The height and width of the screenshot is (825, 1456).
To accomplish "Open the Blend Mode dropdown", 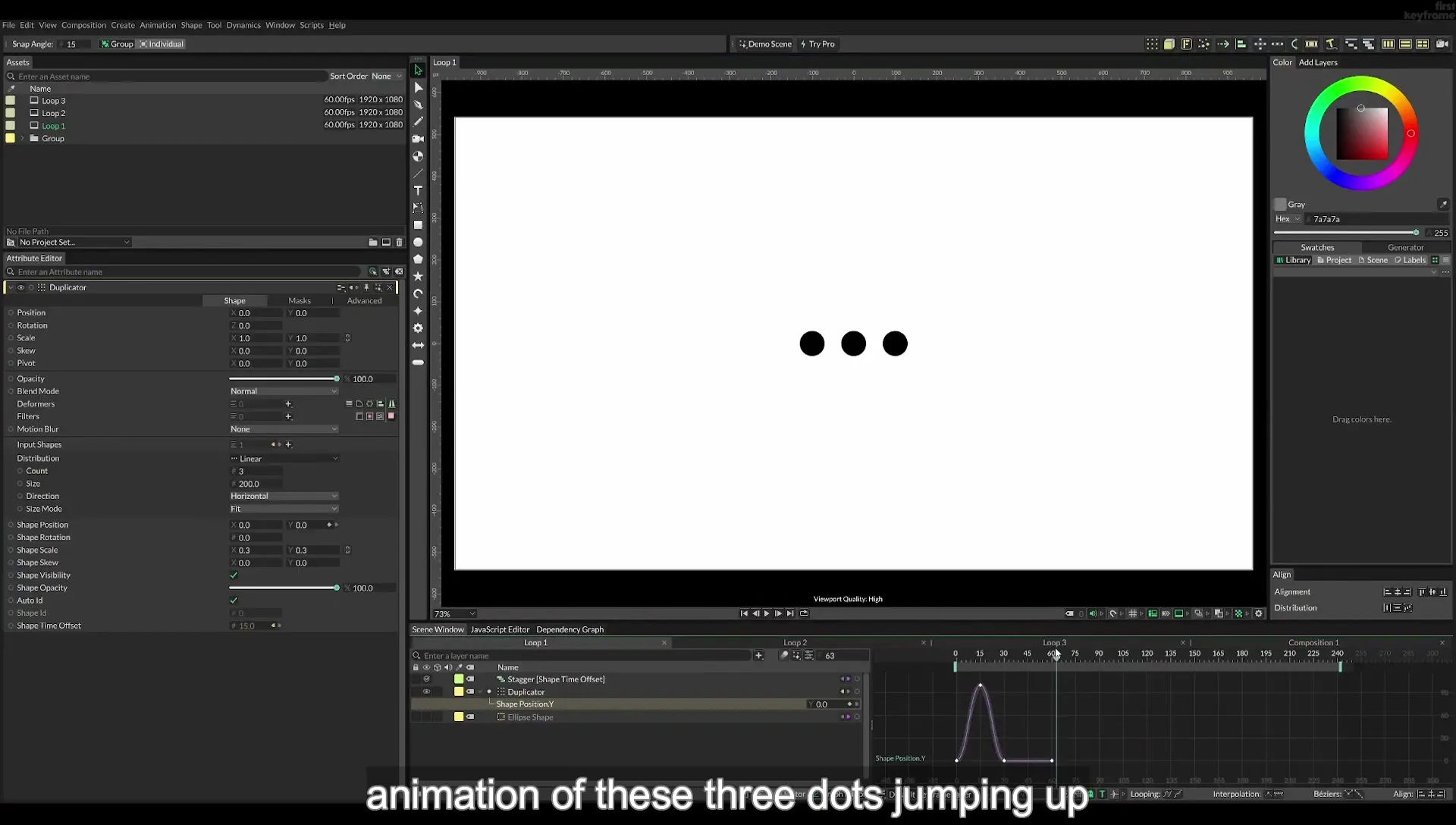I will (x=284, y=391).
